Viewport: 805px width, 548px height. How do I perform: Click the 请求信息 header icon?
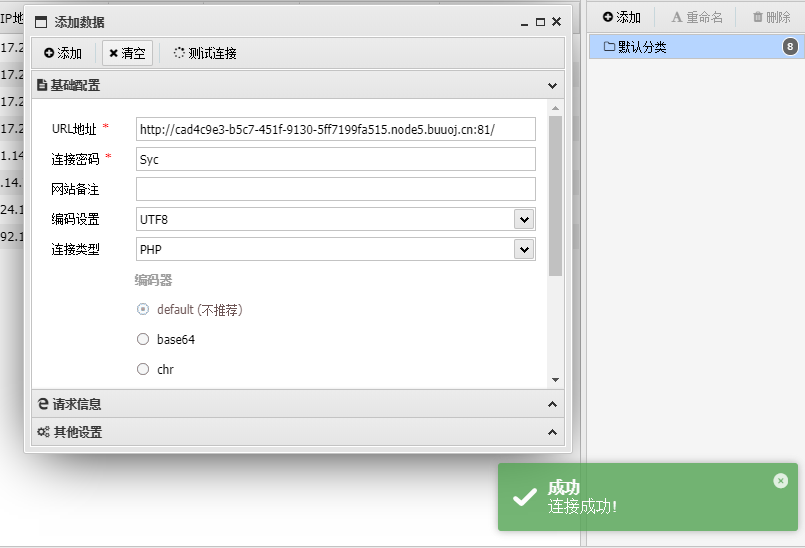(x=43, y=404)
